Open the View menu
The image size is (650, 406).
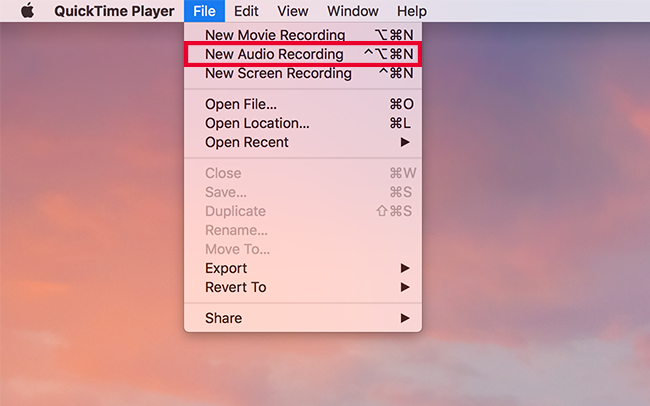pos(293,11)
